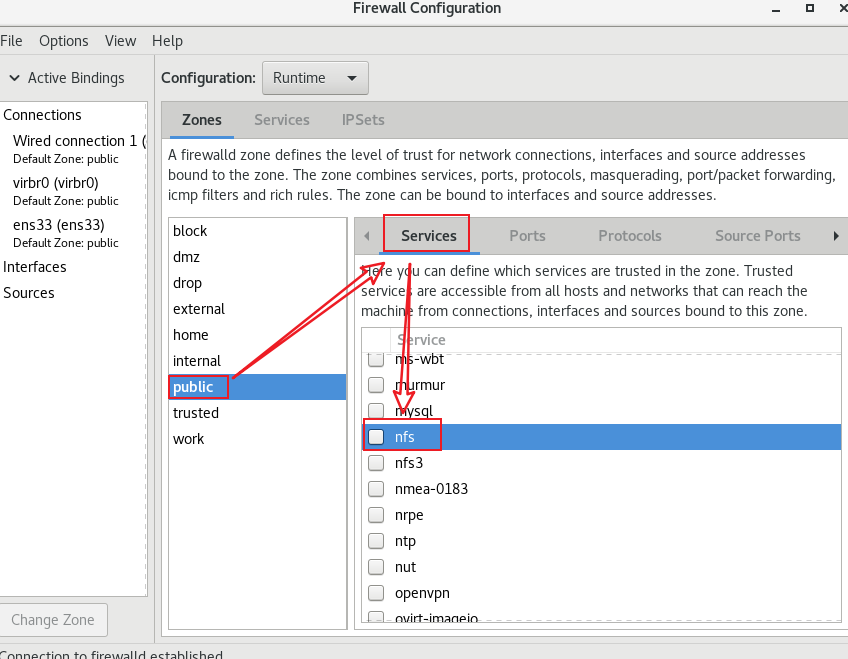Select the work zone

tap(257, 438)
